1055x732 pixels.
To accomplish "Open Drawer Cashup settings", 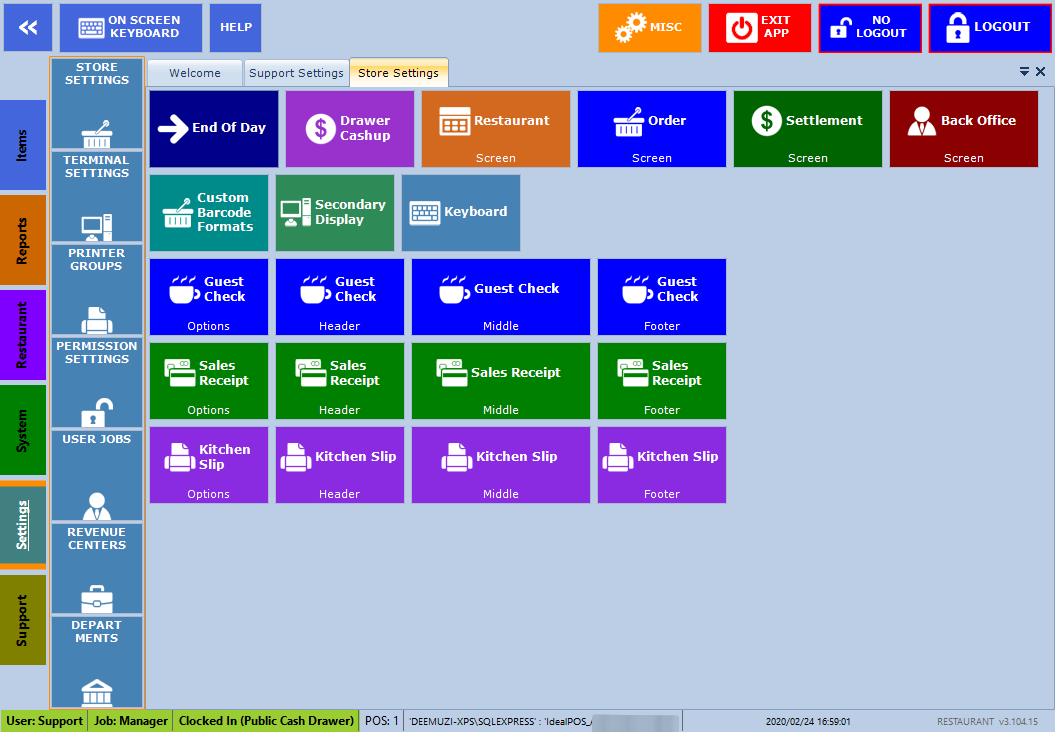I will (349, 129).
